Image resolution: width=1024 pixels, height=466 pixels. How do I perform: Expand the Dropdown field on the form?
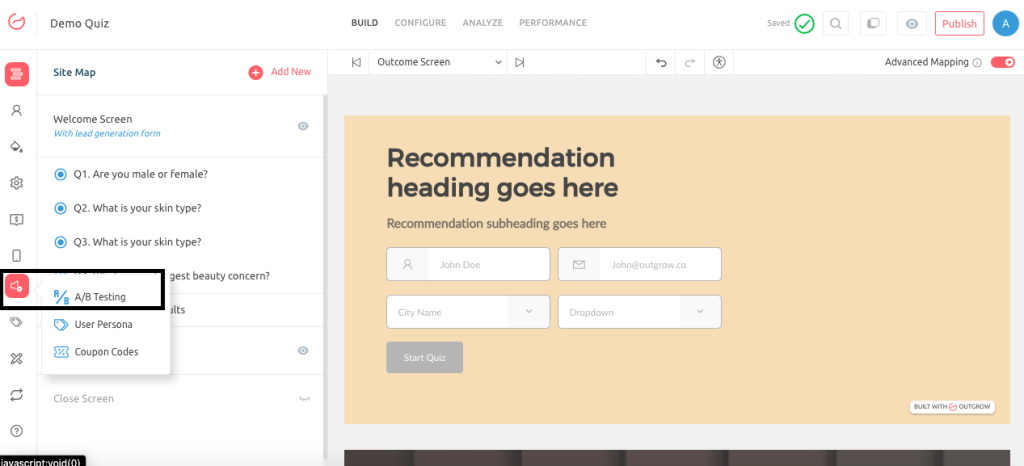639,312
